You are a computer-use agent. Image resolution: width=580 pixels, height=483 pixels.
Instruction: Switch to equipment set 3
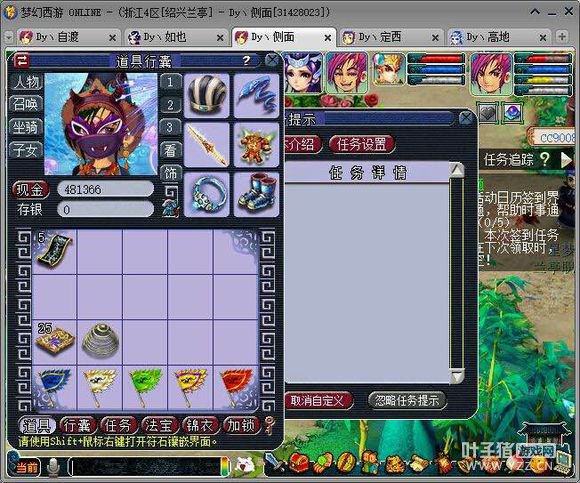click(170, 128)
